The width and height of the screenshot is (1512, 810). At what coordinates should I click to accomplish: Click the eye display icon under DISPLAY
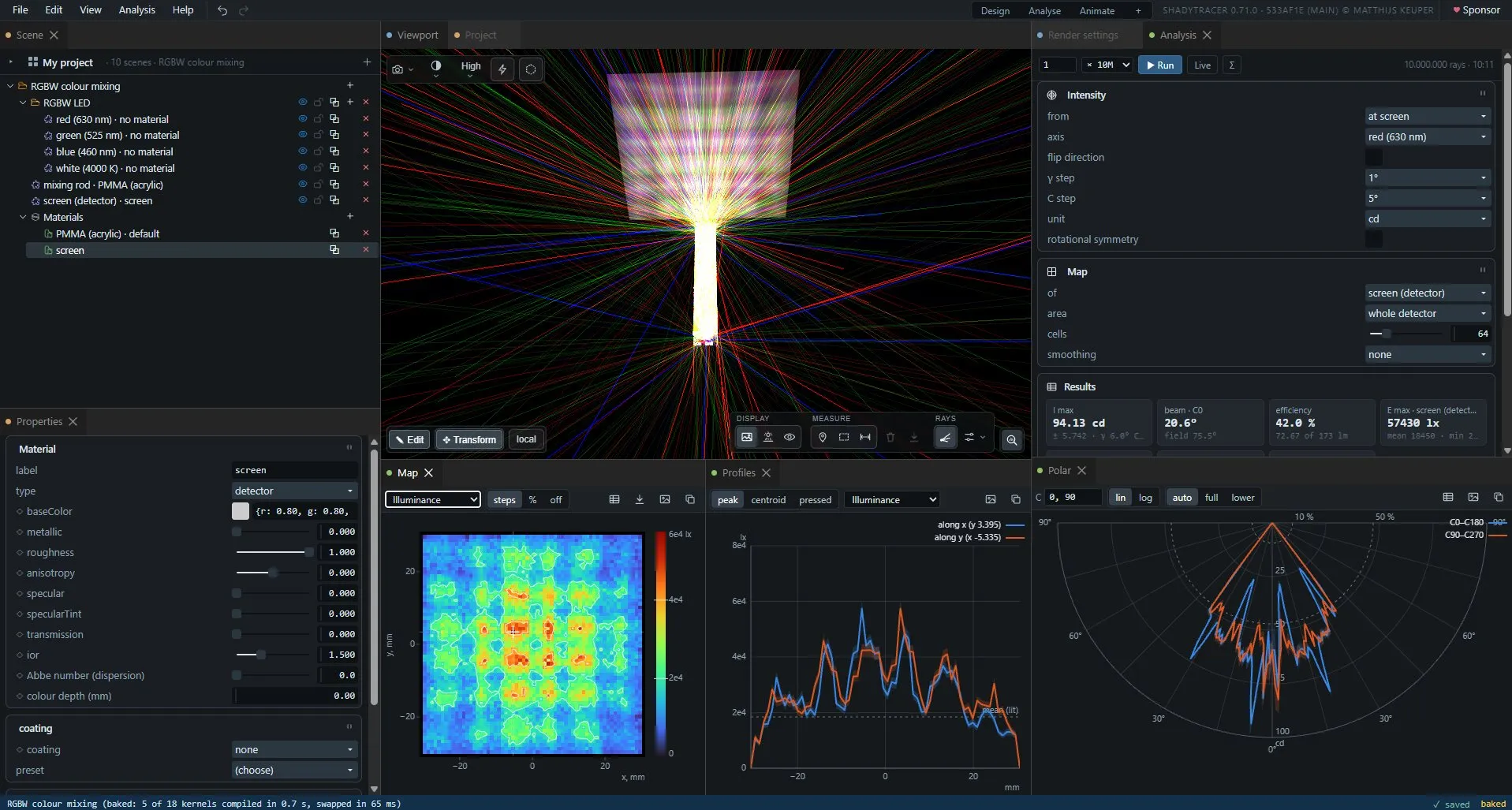pos(789,437)
